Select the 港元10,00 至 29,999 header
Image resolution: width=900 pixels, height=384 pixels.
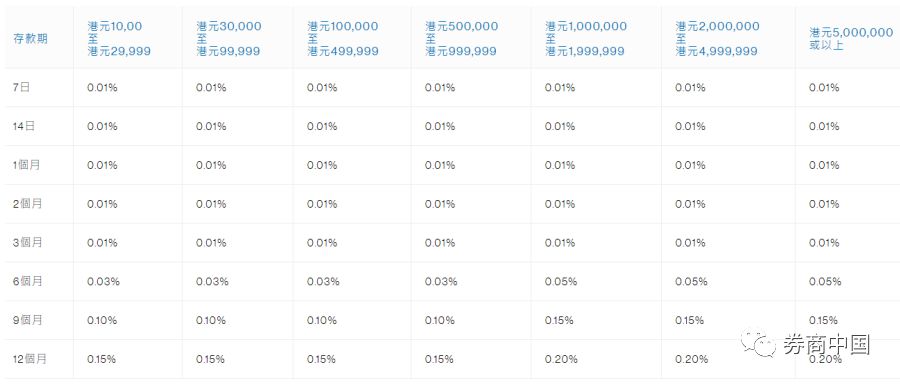(119, 38)
